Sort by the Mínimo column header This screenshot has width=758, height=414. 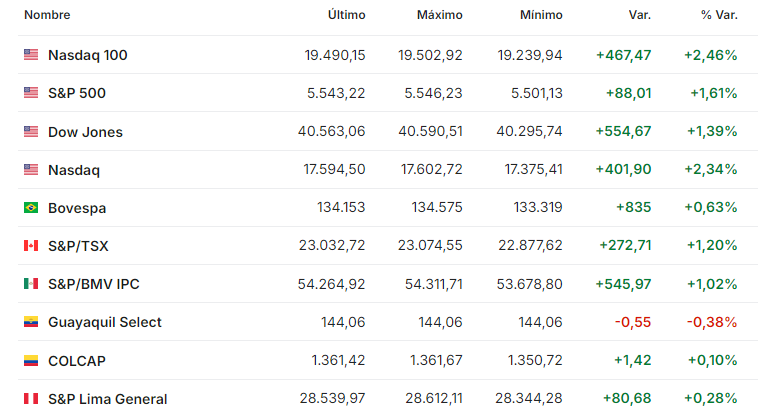pos(541,15)
